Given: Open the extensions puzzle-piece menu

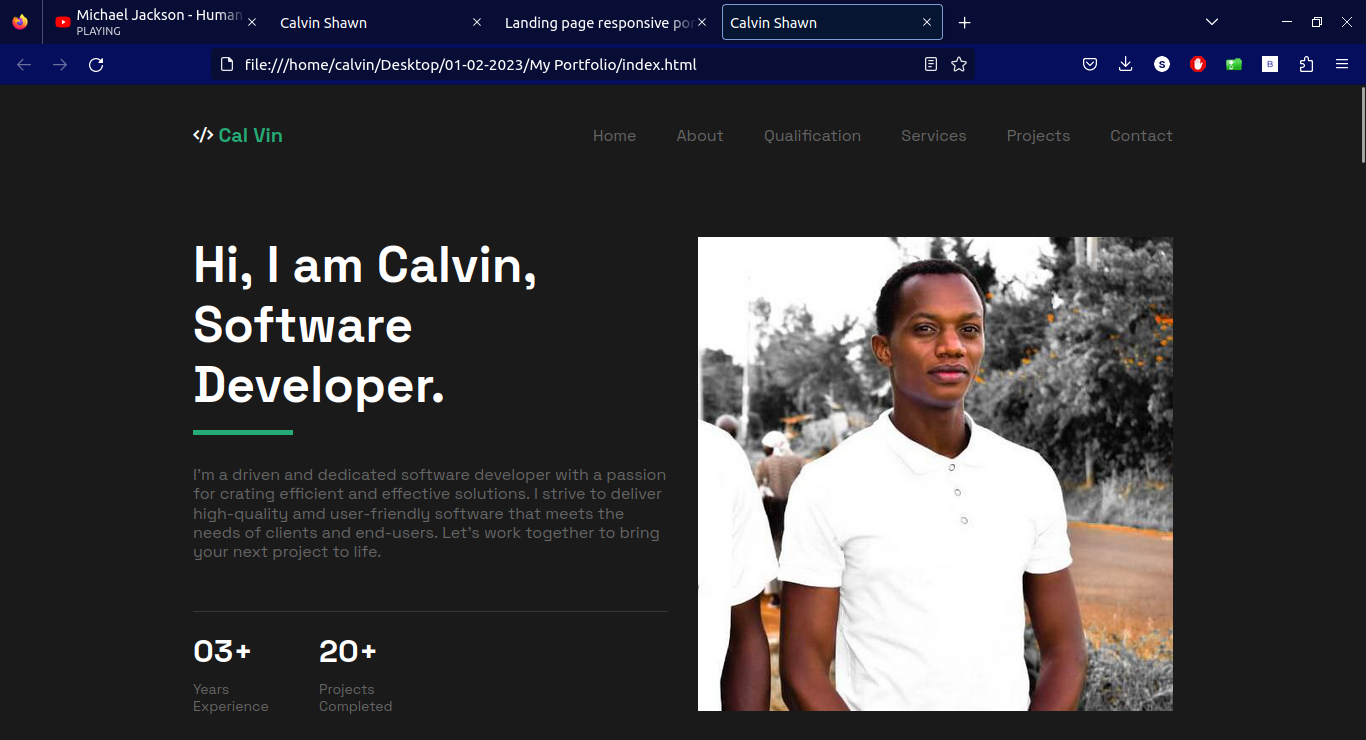Looking at the screenshot, I should click(x=1306, y=63).
